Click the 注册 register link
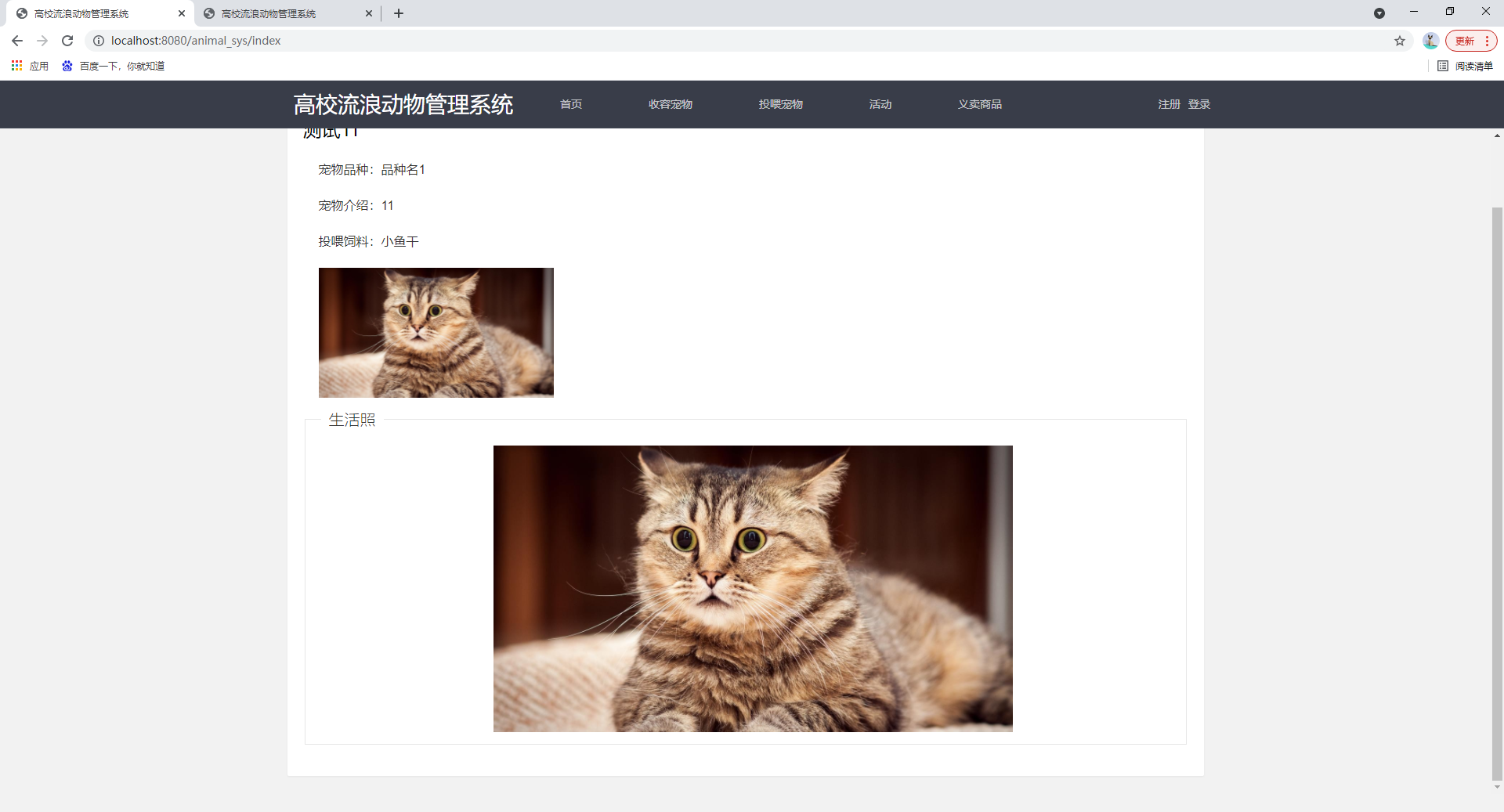This screenshot has height=812, width=1504. pyautogui.click(x=1169, y=104)
